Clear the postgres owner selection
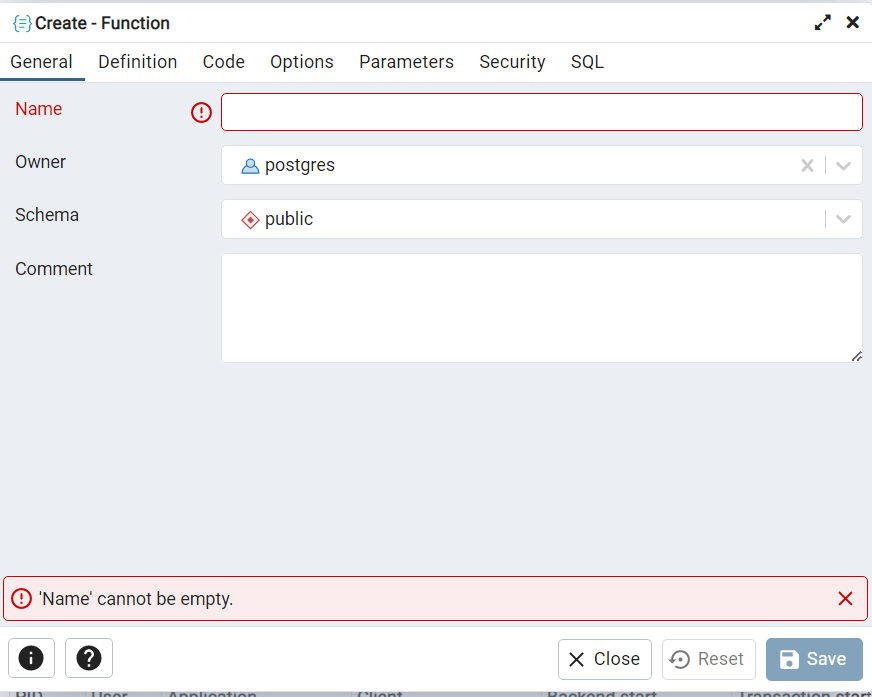872x697 pixels. pos(807,166)
